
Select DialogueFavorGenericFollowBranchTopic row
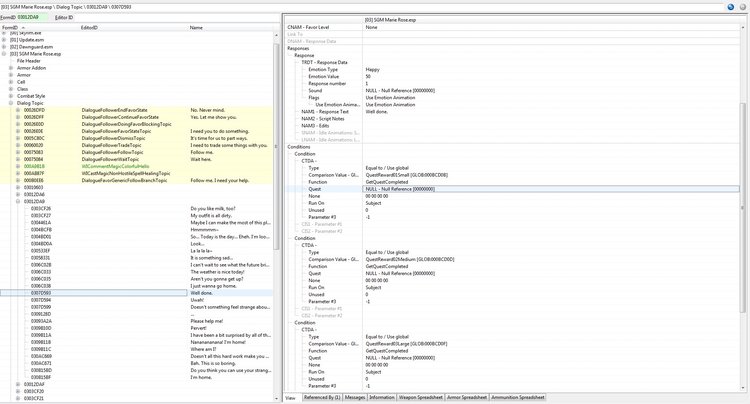136,181
